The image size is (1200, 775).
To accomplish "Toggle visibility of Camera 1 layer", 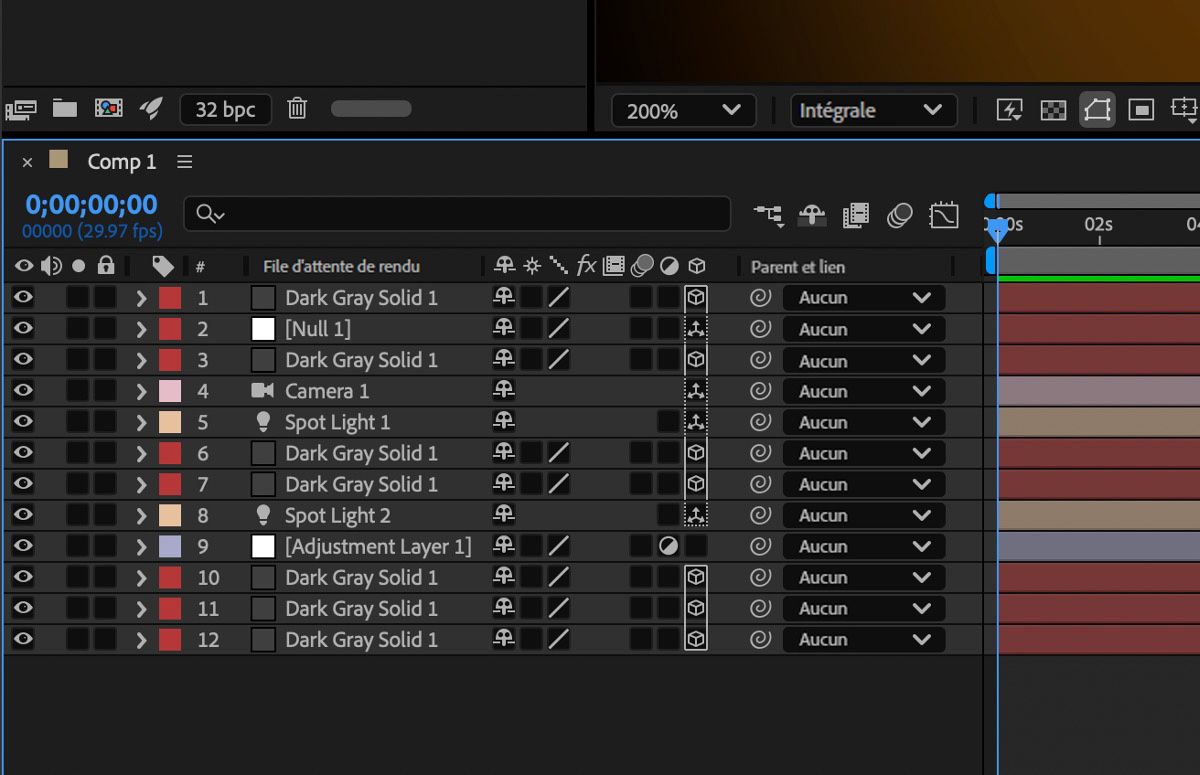I will tap(23, 390).
